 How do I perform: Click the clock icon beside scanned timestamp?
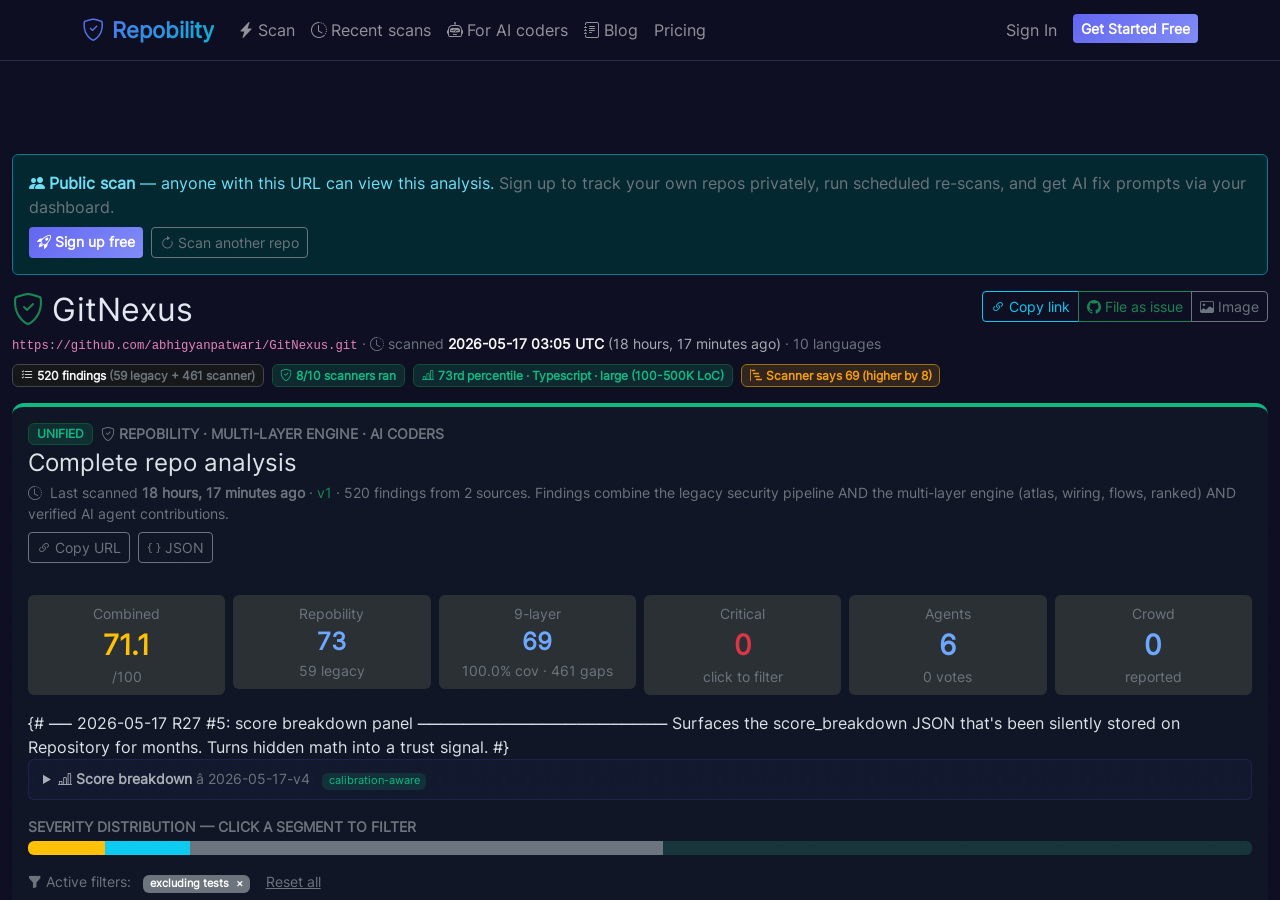(377, 344)
